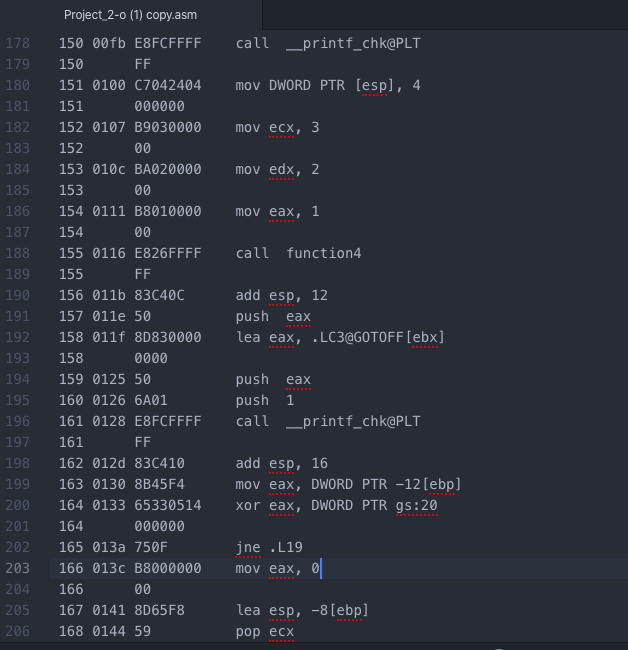Click '.LC3@GOTOFF[ebx]' operand
The height and width of the screenshot is (650, 628).
pos(378,337)
